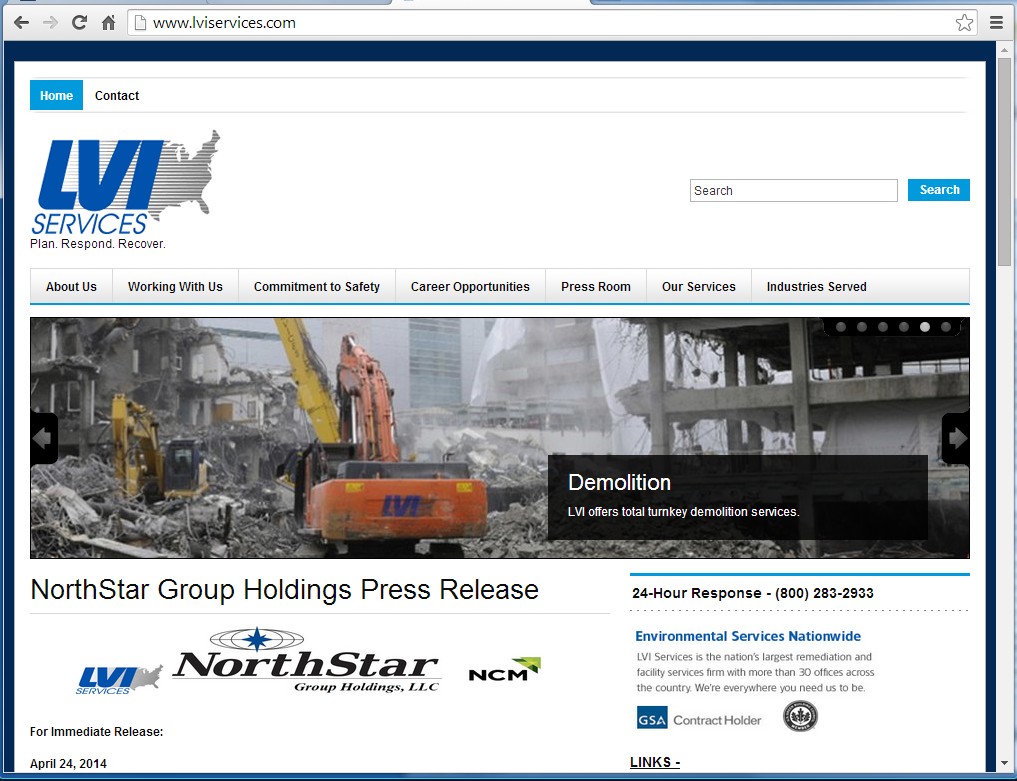Select the first slideshow dot
The image size is (1017, 781).
pos(841,327)
